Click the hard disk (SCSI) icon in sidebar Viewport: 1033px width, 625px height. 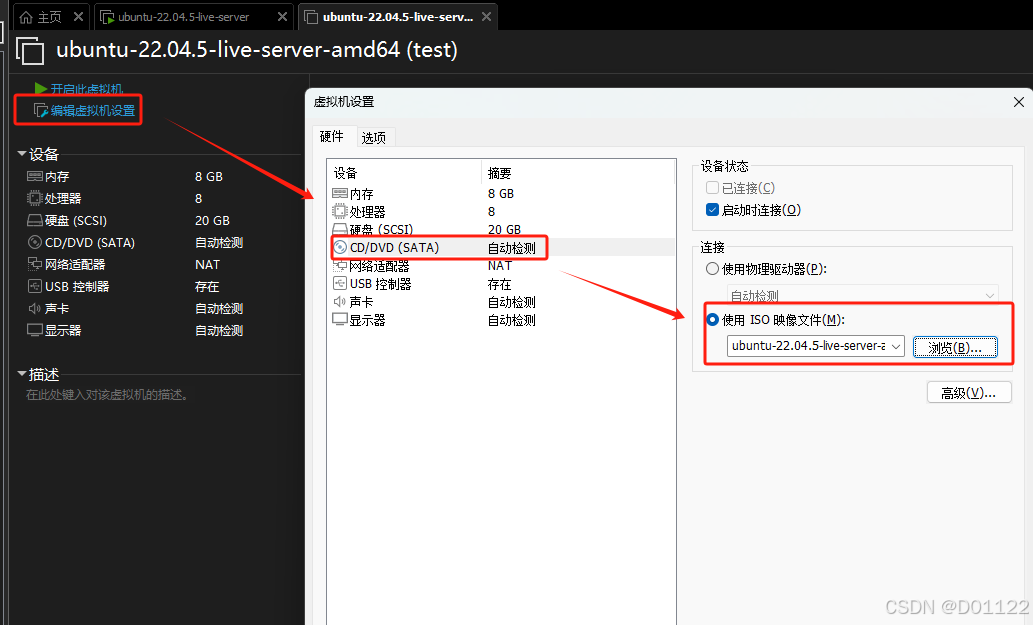tap(34, 220)
